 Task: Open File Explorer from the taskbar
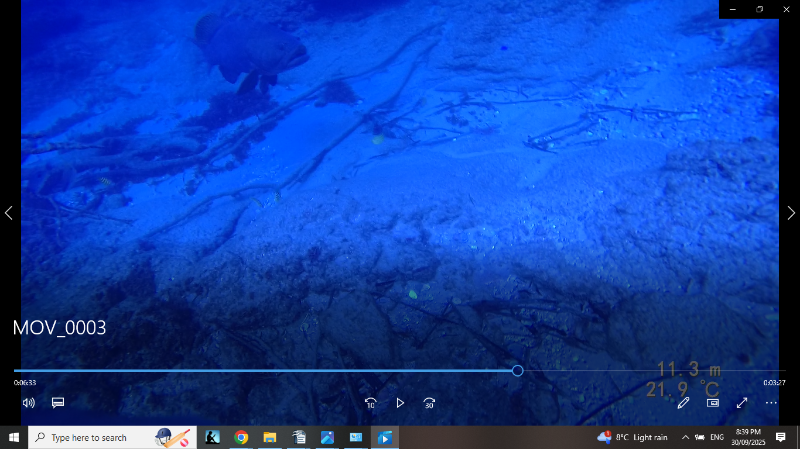click(x=269, y=437)
